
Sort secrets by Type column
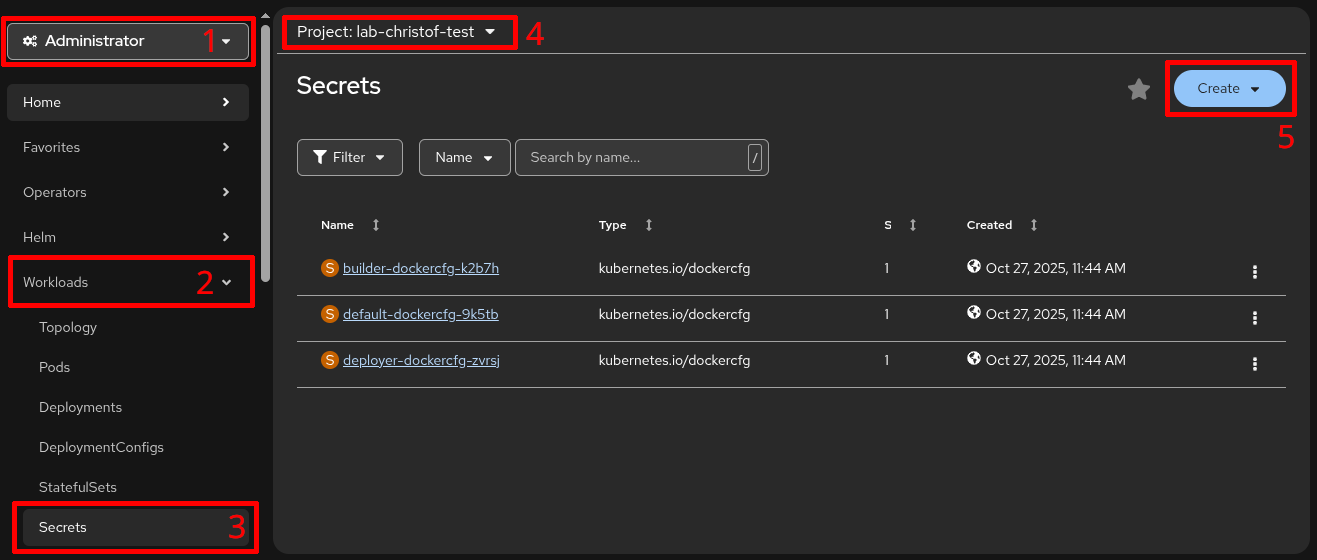pyautogui.click(x=648, y=226)
